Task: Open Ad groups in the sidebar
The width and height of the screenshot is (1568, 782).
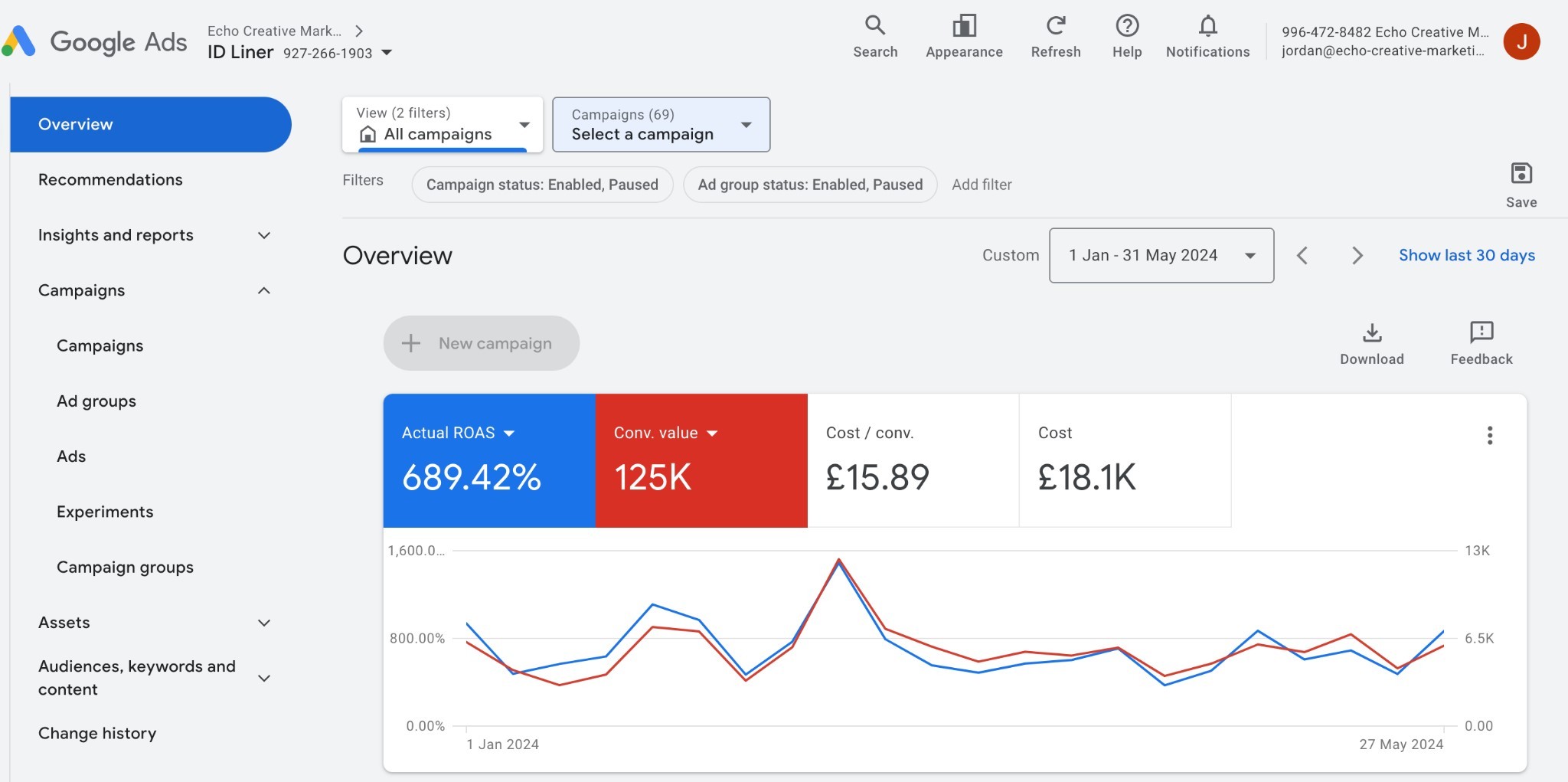Action: click(96, 401)
